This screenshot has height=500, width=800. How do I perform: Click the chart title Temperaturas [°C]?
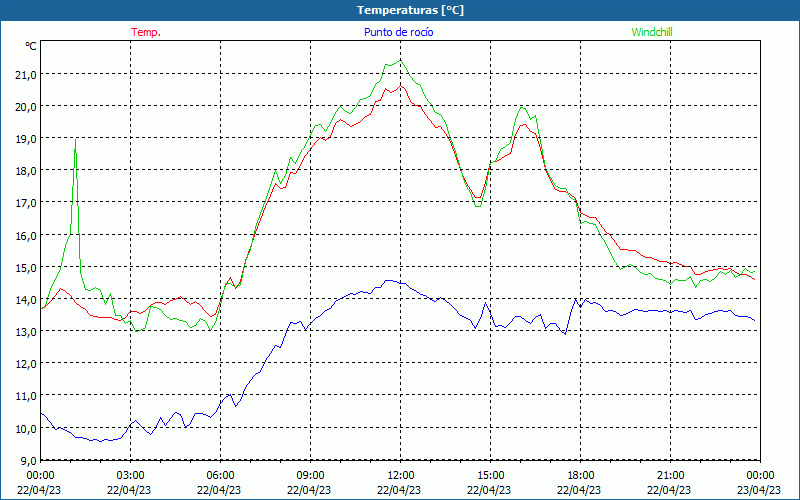(410, 10)
